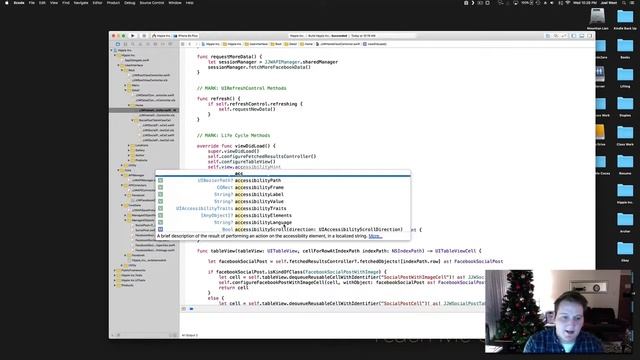
Task: Open Kindle Back Up folder on desktop
Action: point(625,19)
